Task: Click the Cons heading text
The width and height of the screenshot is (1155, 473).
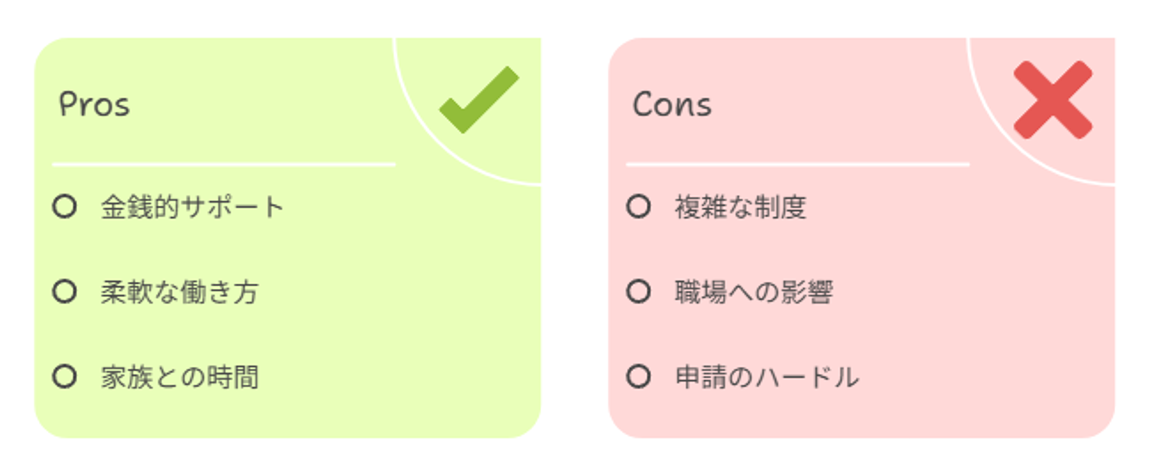Action: click(x=672, y=105)
